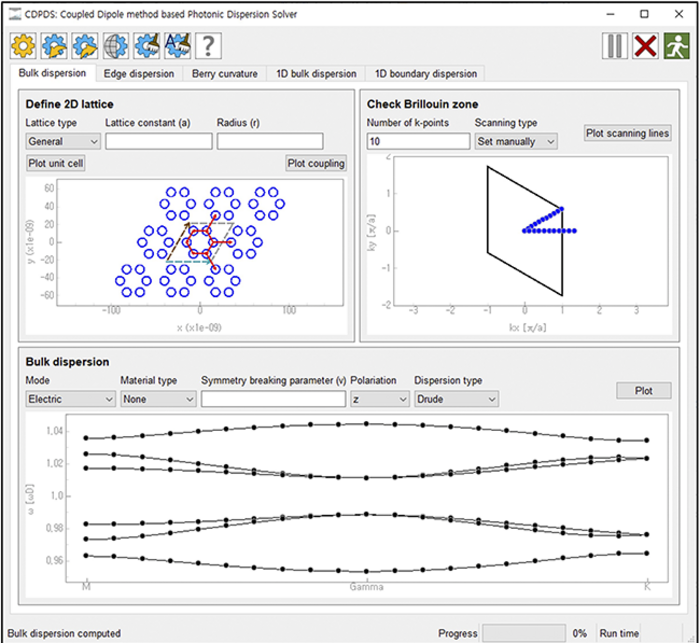700x643 pixels.
Task: Expand the Material type dropdown
Action: click(158, 399)
